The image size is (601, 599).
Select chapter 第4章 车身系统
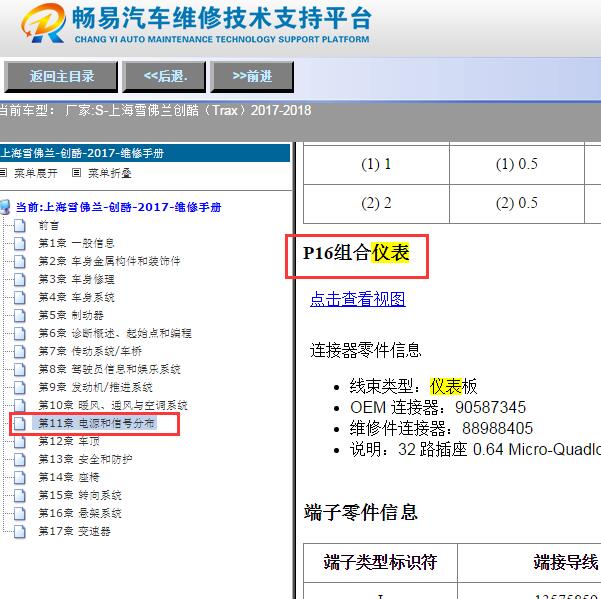[x=76, y=297]
